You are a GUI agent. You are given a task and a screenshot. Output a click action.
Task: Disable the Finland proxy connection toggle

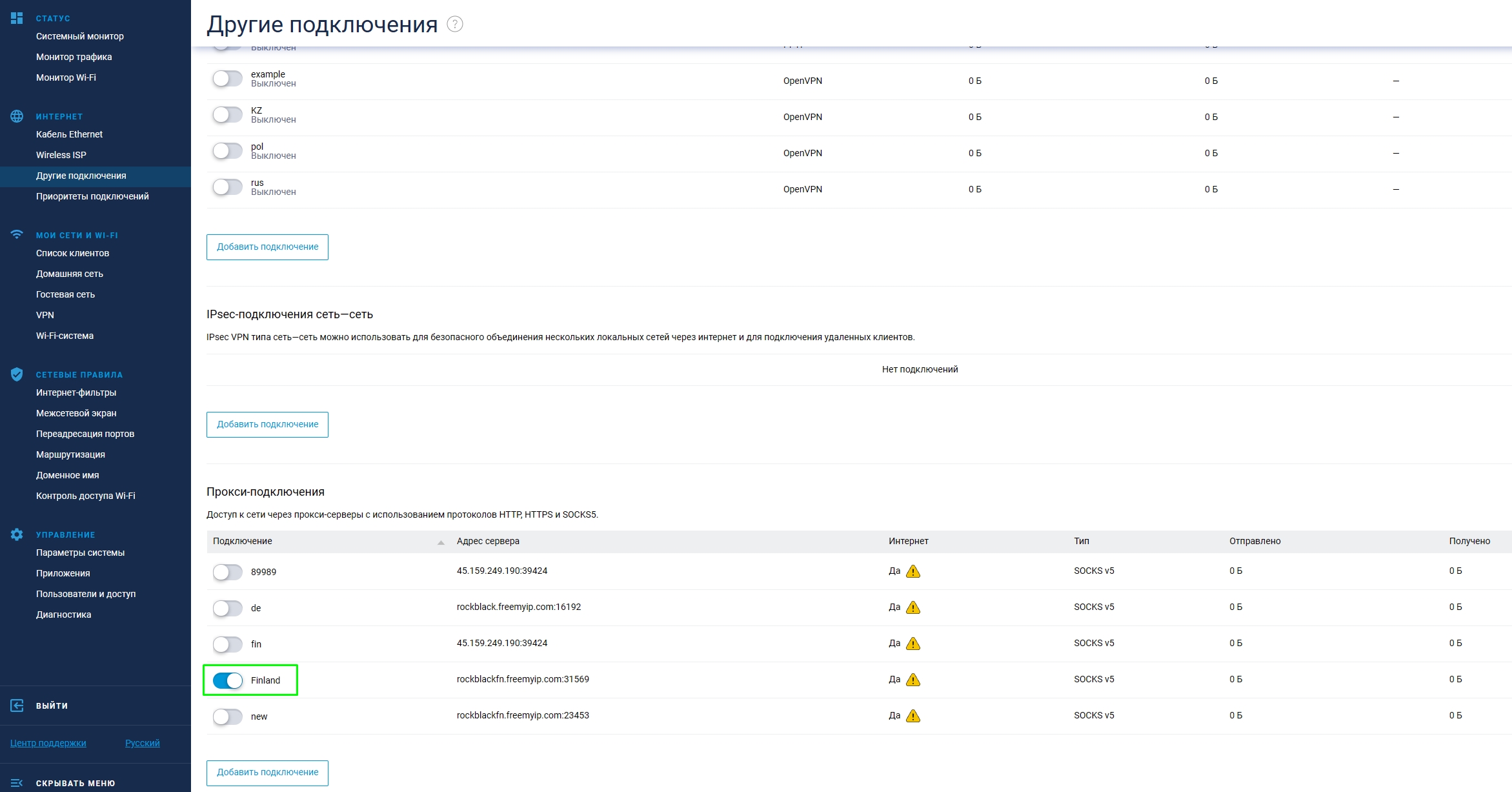point(228,680)
